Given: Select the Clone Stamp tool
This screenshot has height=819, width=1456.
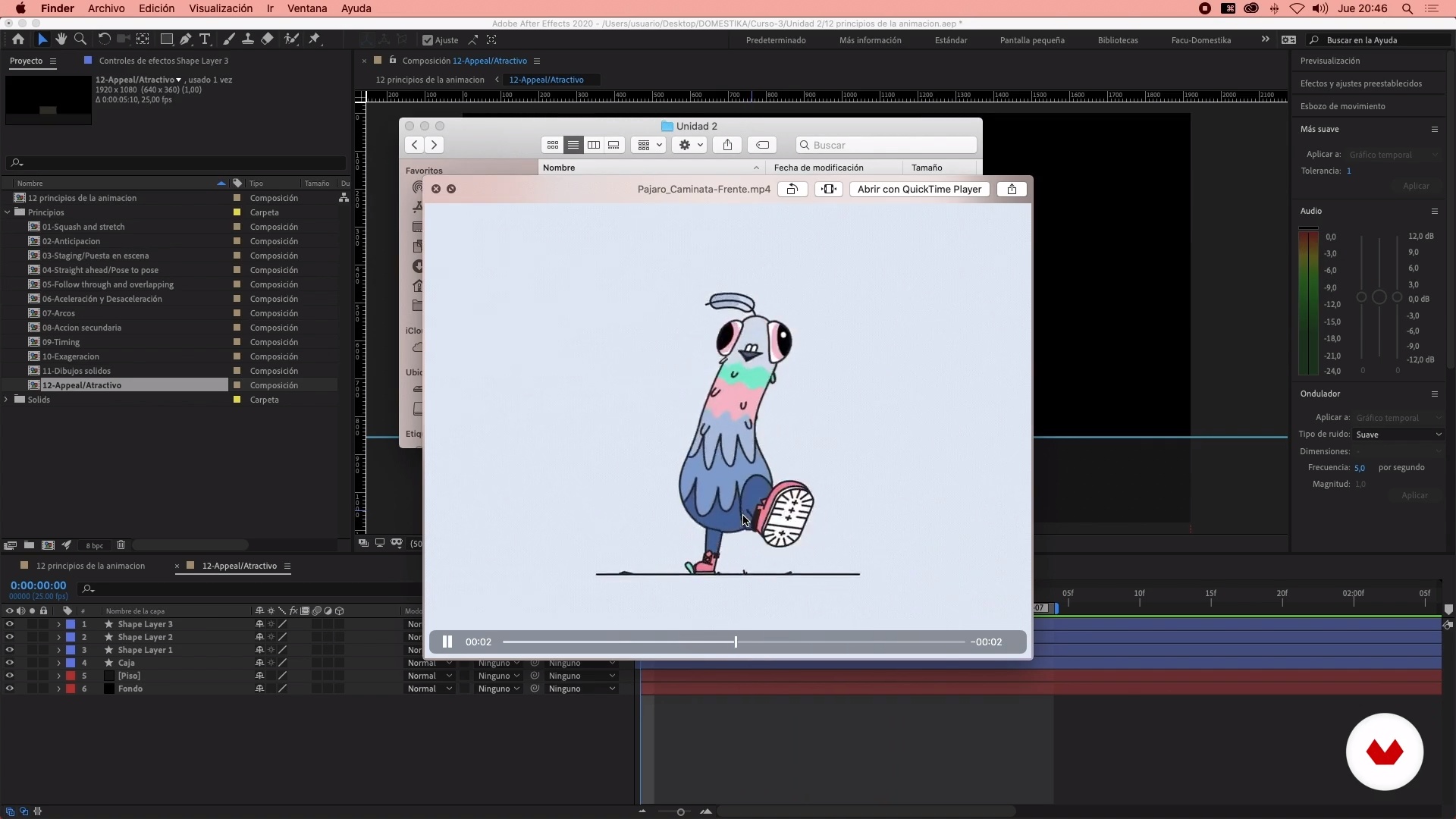Looking at the screenshot, I should click(247, 39).
